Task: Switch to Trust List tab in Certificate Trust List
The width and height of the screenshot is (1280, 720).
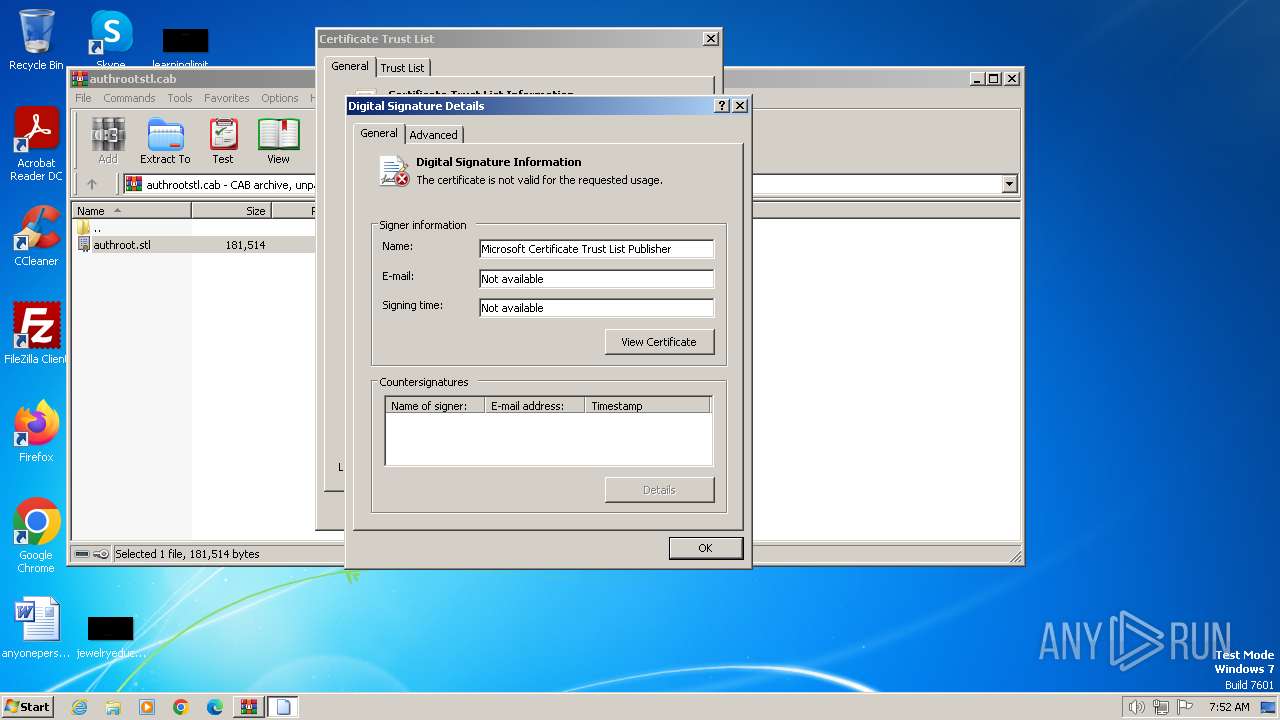Action: point(402,68)
